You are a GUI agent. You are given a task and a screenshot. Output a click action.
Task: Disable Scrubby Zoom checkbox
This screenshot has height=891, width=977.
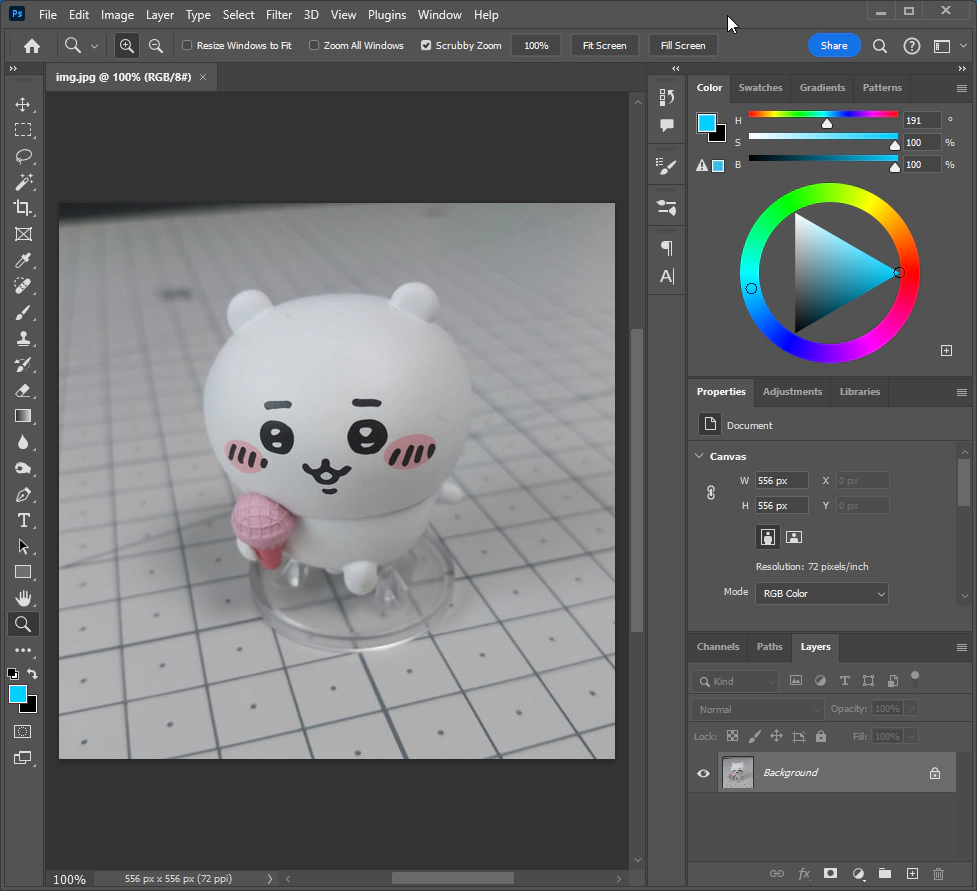coord(426,45)
